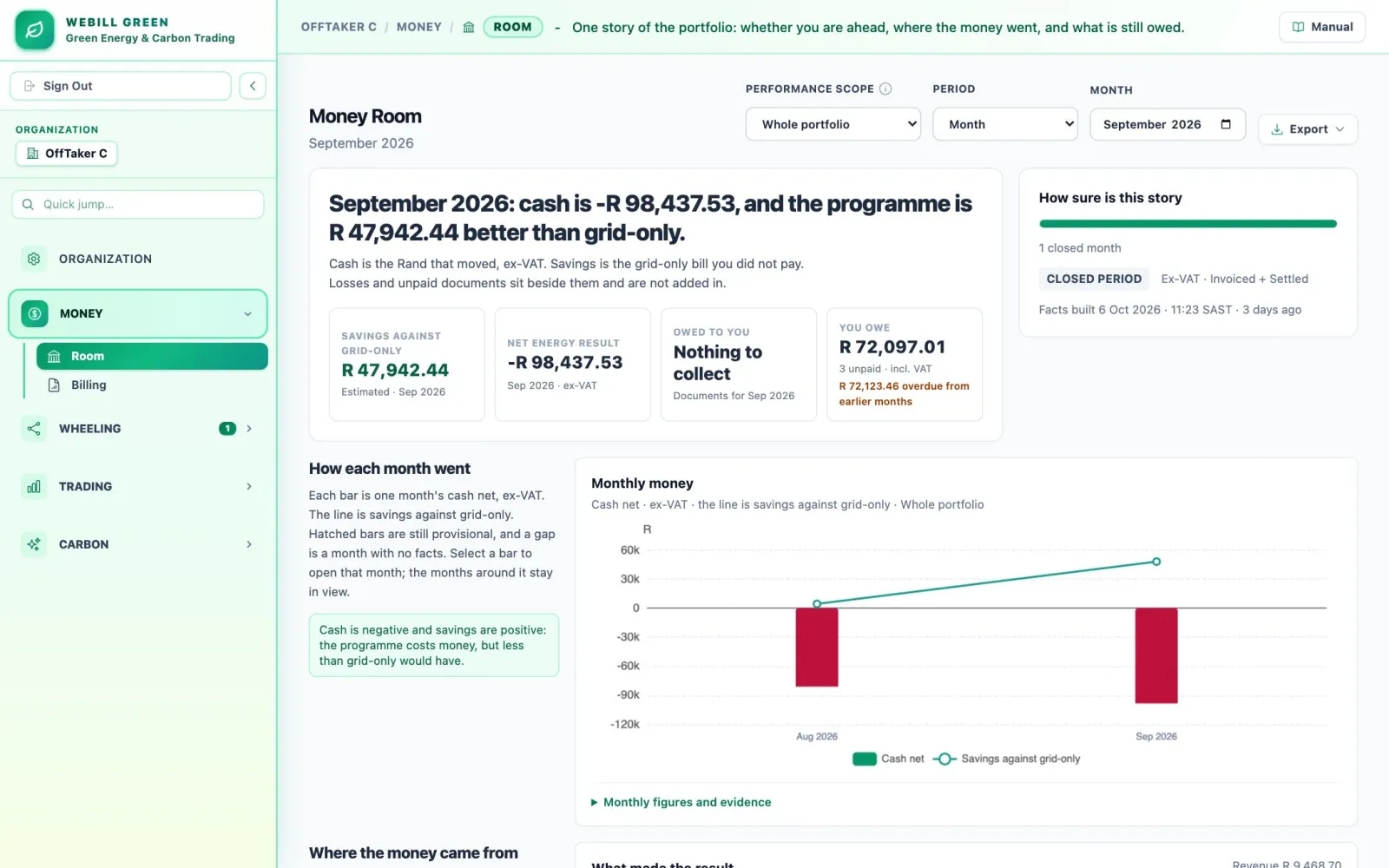The width and height of the screenshot is (1389, 868).
Task: Collapse the sidebar with the chevron button
Action: pyautogui.click(x=253, y=85)
